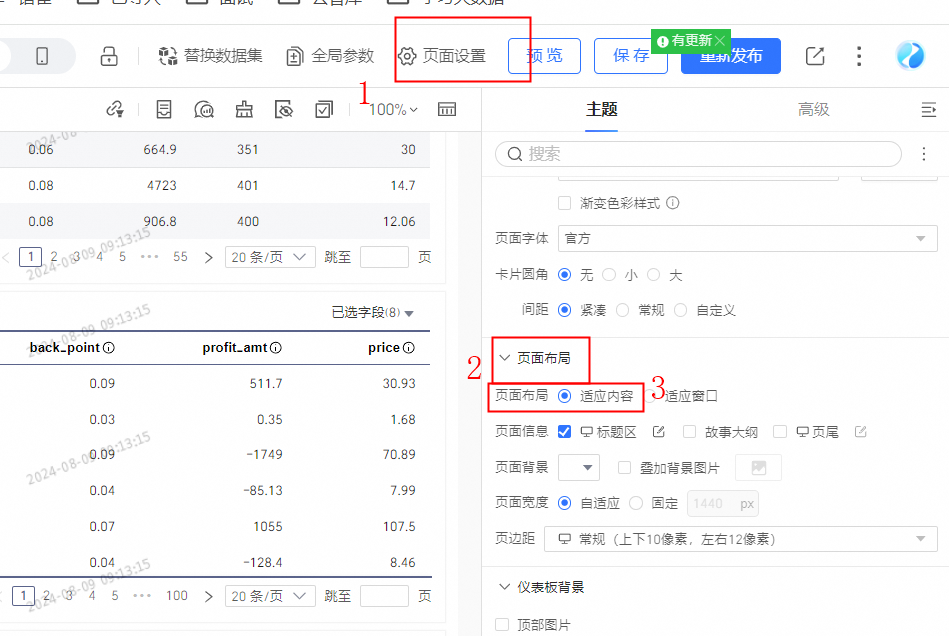Click the blue user avatar icon

[x=910, y=56]
